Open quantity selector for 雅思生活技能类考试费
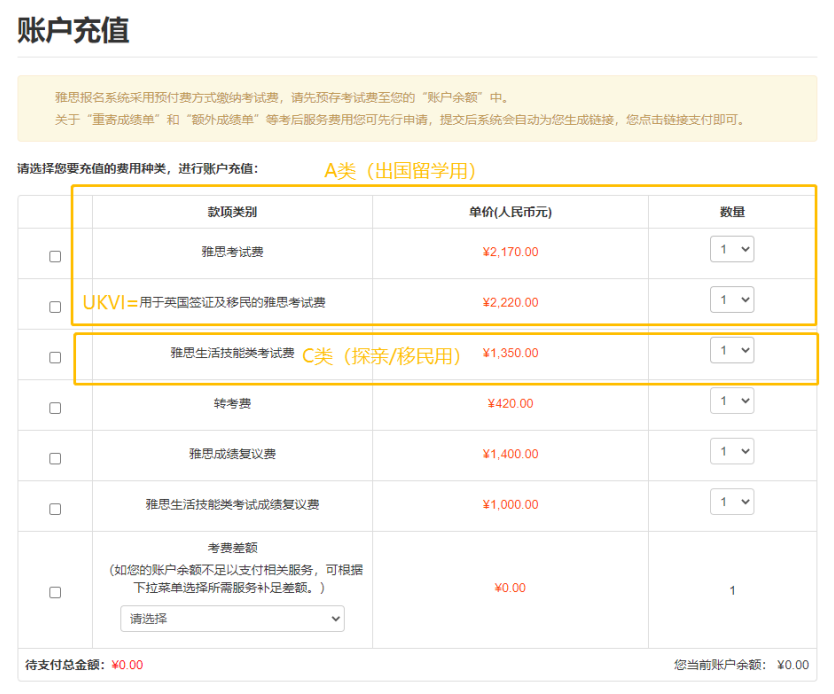This screenshot has width=834, height=694. point(731,350)
